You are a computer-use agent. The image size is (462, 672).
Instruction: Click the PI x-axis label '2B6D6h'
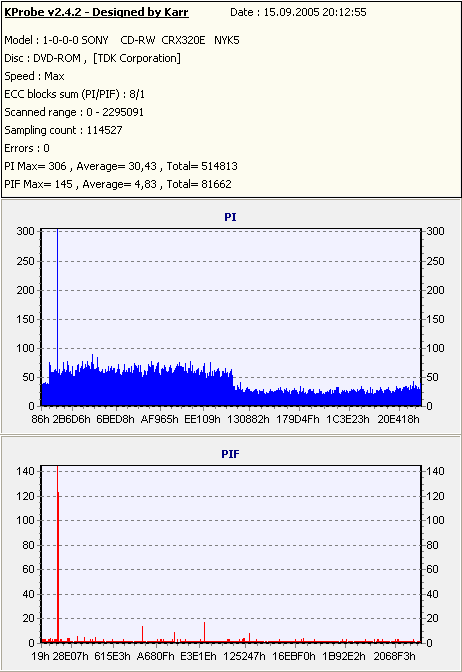pos(72,419)
